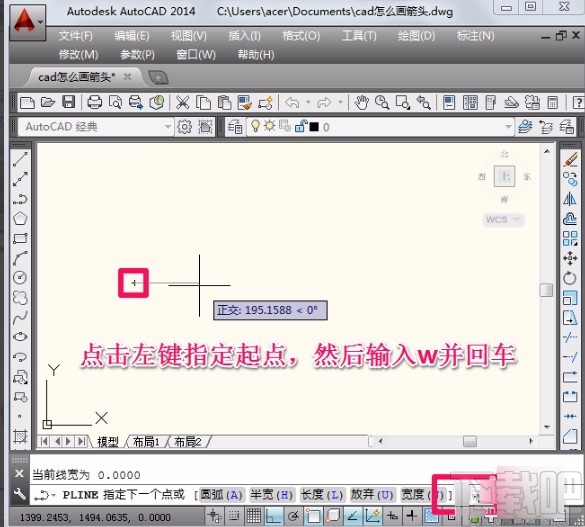Select the Move modify tool

[x=570, y=258]
